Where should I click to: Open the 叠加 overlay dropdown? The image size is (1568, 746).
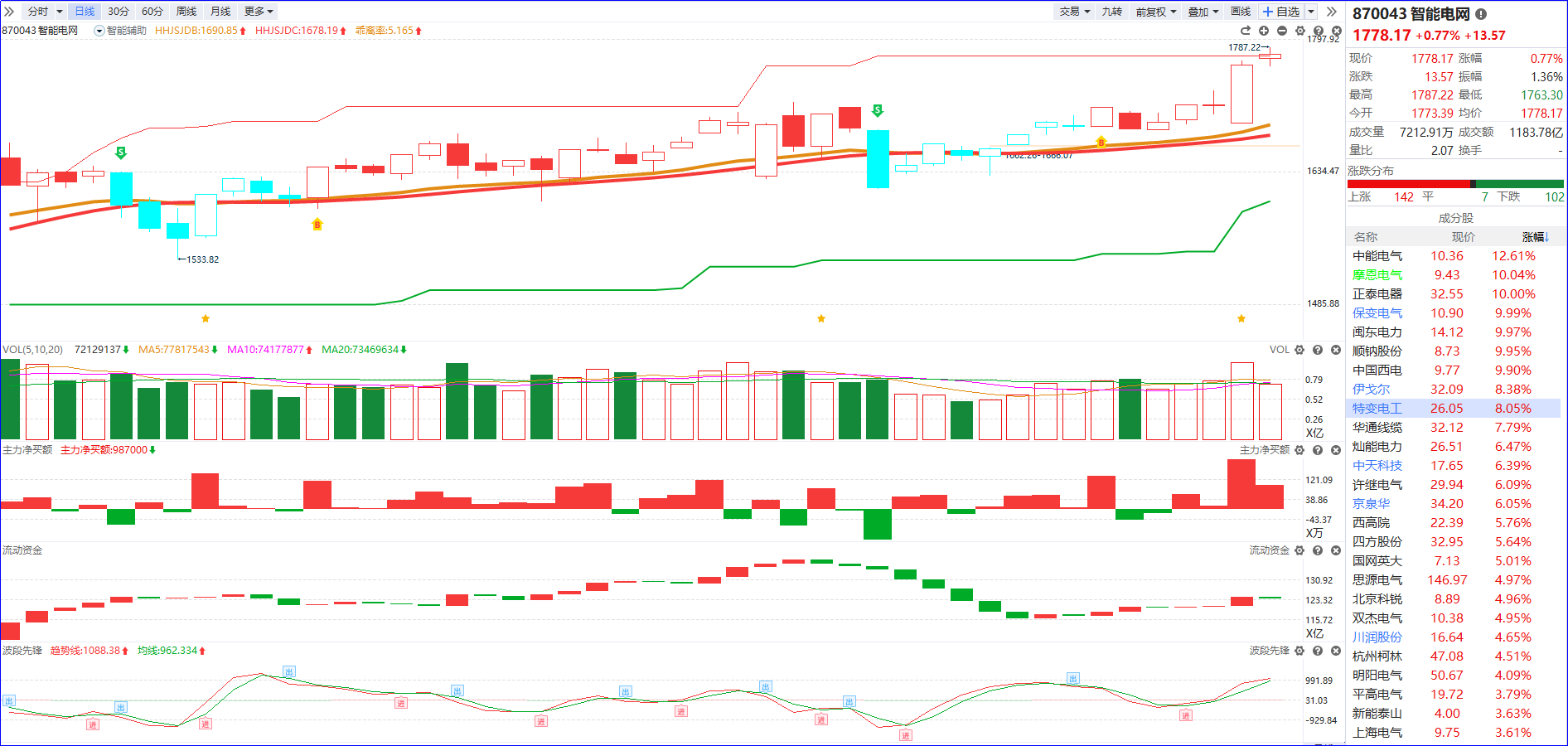point(1203,12)
